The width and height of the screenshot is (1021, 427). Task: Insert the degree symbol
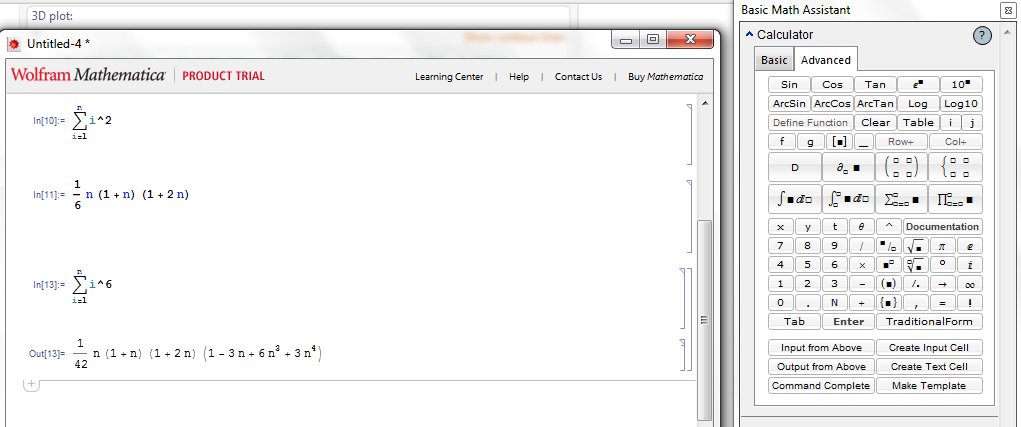coord(942,265)
